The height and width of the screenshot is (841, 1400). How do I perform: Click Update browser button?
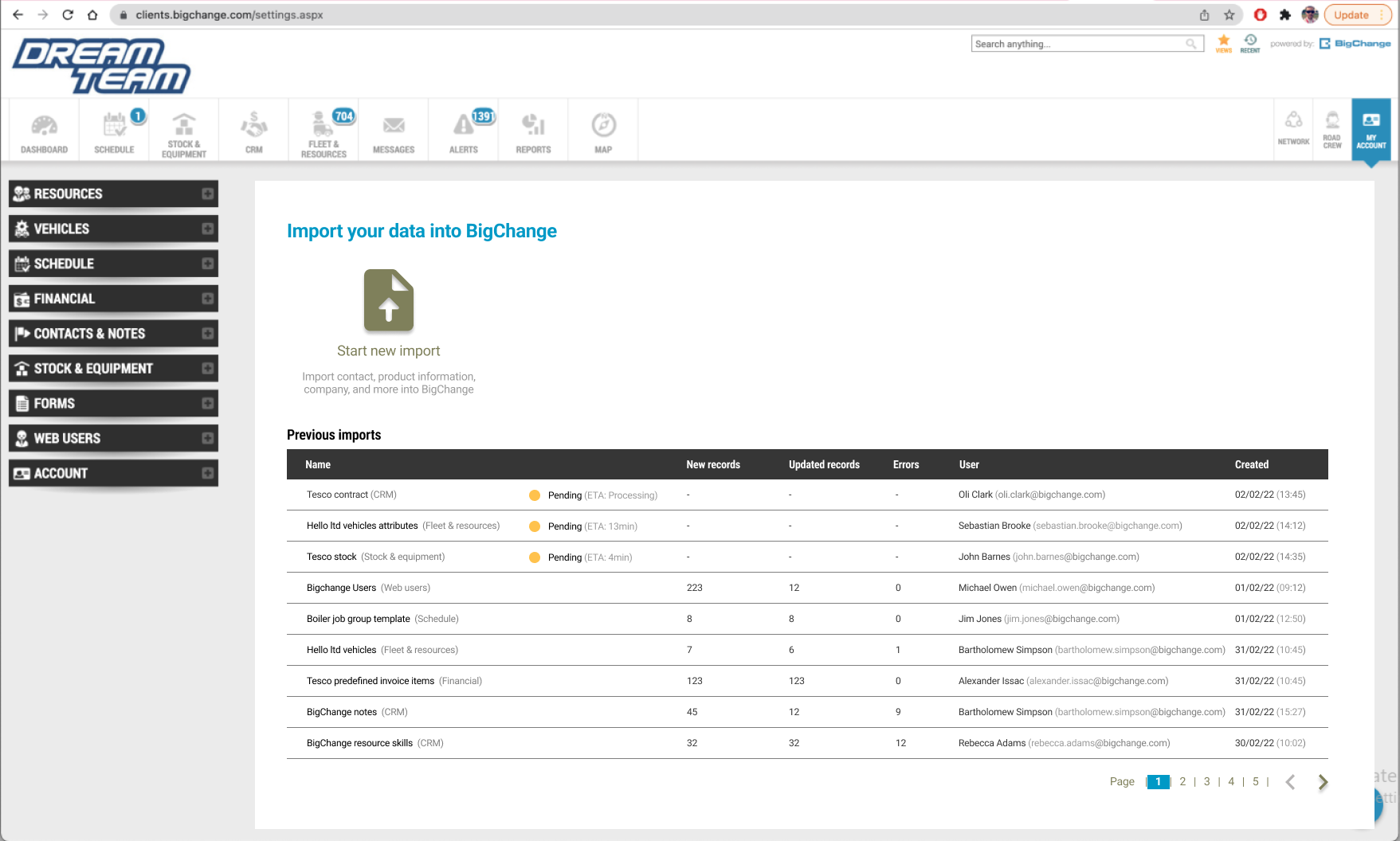(x=1357, y=14)
